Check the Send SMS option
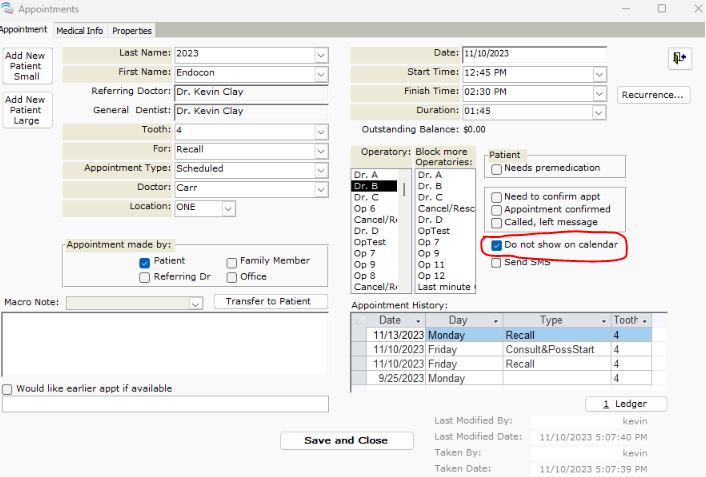The width and height of the screenshot is (706, 477). coord(497,262)
